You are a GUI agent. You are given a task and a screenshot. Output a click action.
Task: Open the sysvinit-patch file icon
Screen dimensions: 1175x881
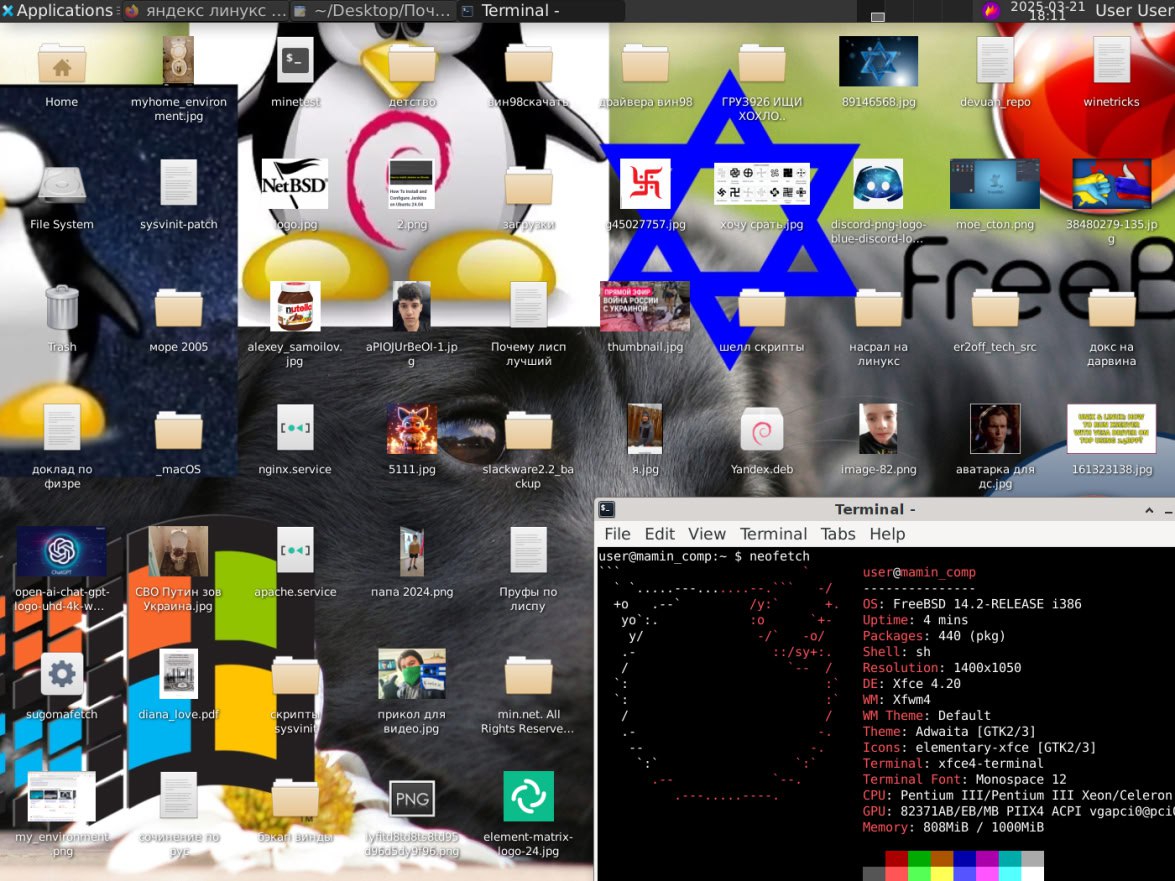click(178, 183)
